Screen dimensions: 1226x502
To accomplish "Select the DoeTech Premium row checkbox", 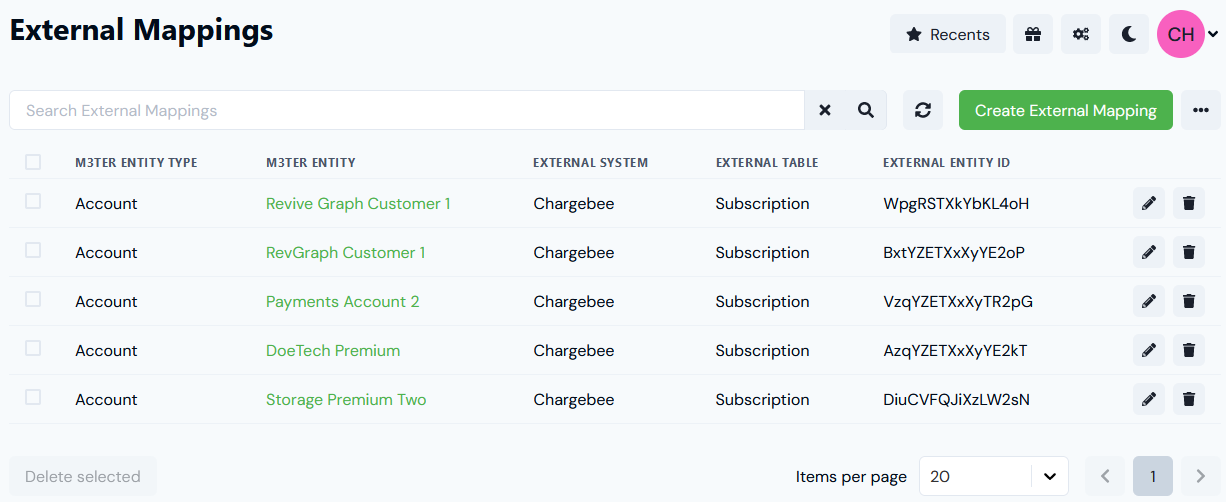I will pos(33,348).
